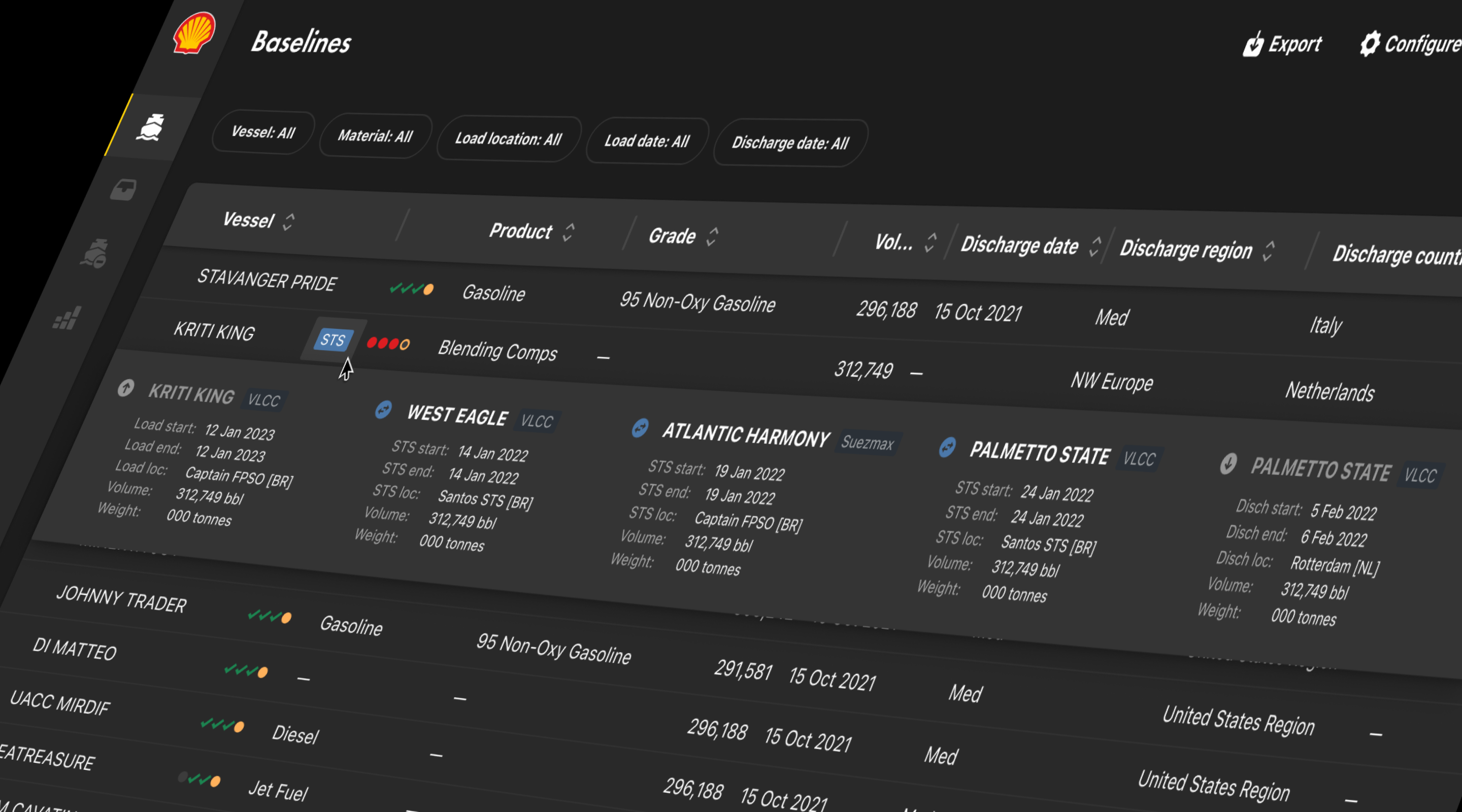Viewport: 1462px width, 812px height.
Task: Click the KRITI KING load arrow icon
Action: [x=125, y=388]
